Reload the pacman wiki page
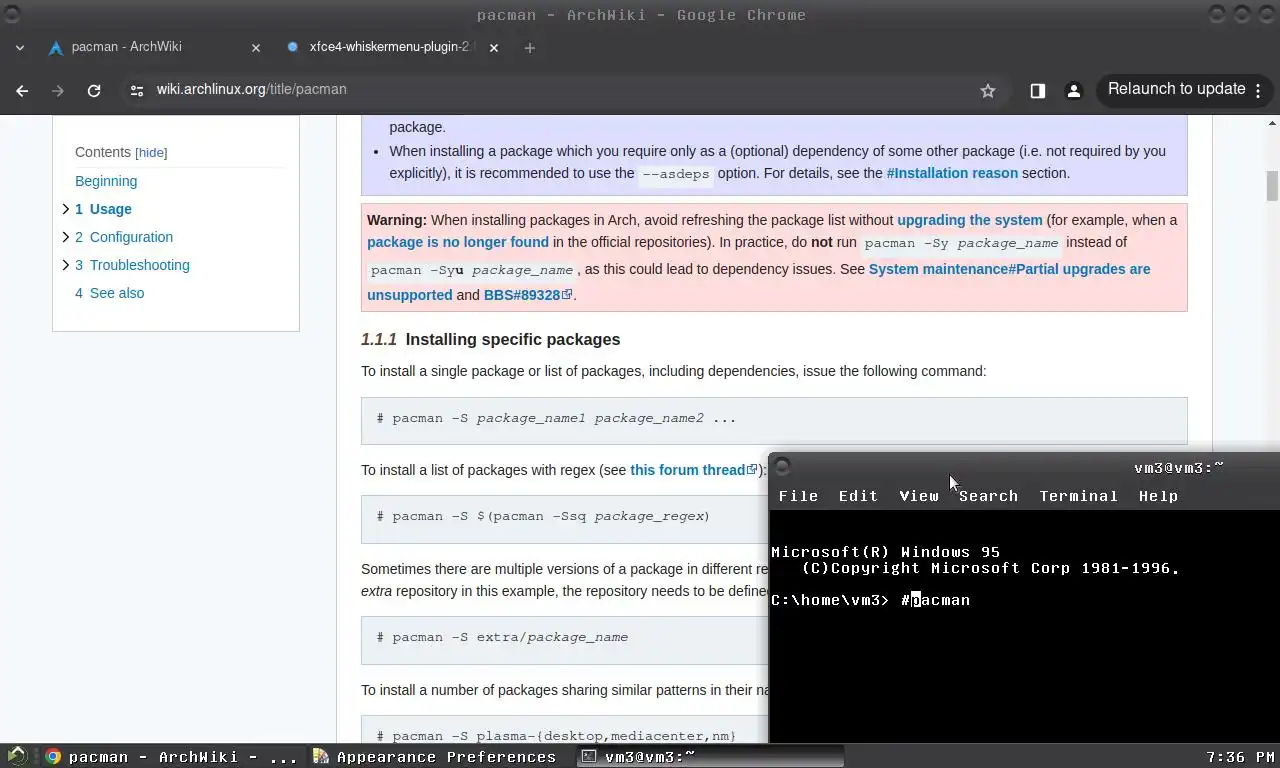This screenshot has width=1280, height=768. pyautogui.click(x=94, y=90)
